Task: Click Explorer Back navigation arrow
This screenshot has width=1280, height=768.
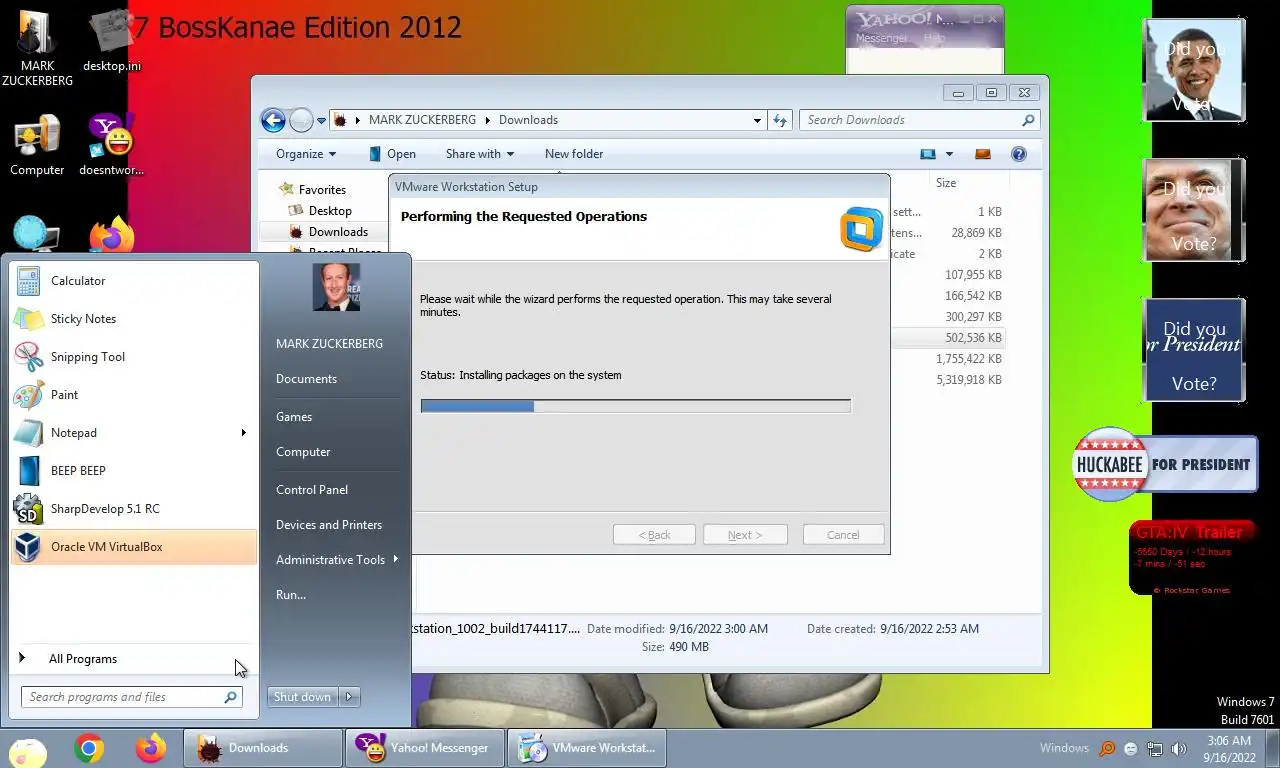Action: (x=273, y=121)
